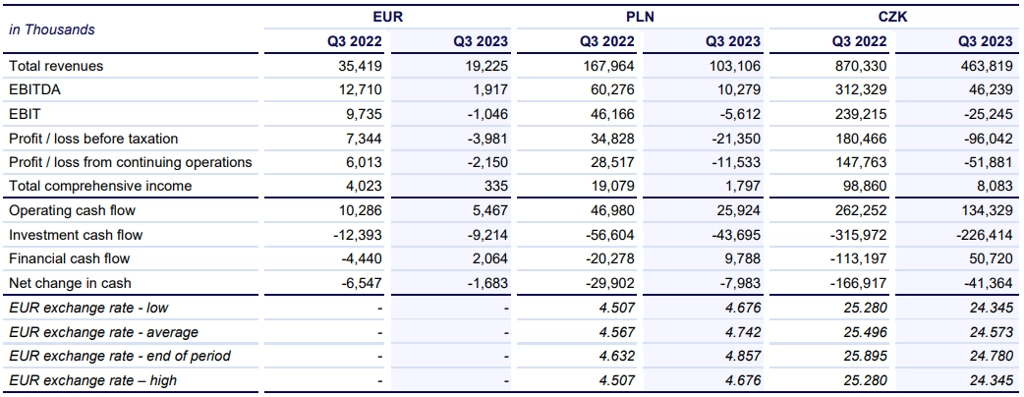
Task: Click the 'in Thousands' label
Action: click(x=52, y=29)
